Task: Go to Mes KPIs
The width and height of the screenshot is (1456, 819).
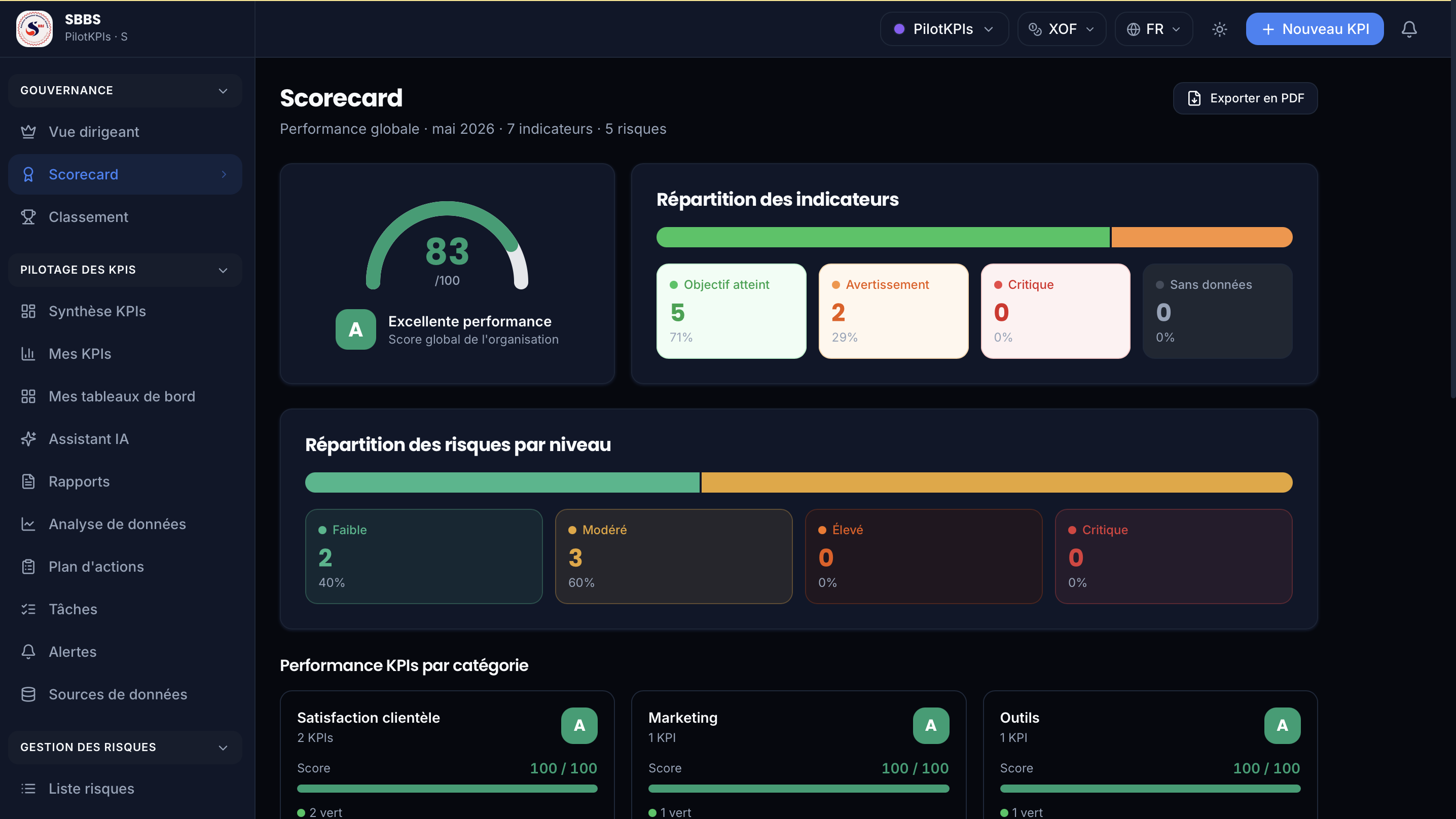Action: pyautogui.click(x=125, y=354)
